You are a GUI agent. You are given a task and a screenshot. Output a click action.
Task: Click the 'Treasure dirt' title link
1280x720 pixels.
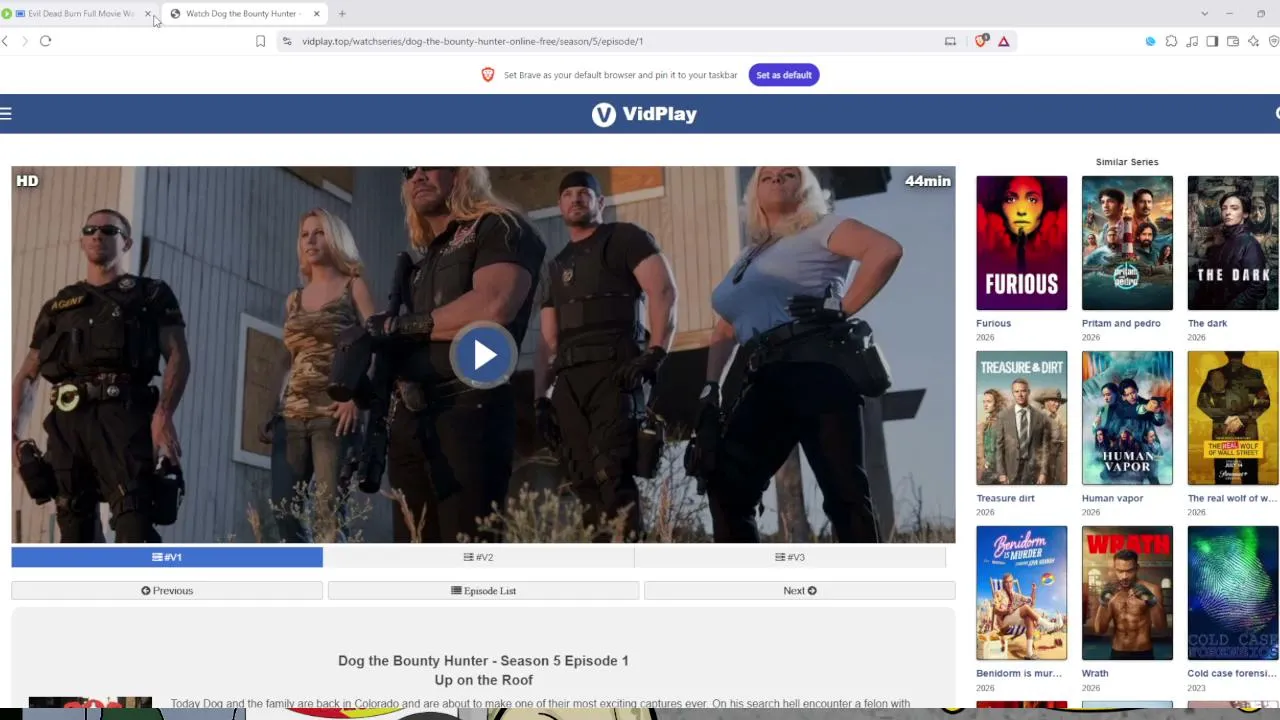point(1005,498)
